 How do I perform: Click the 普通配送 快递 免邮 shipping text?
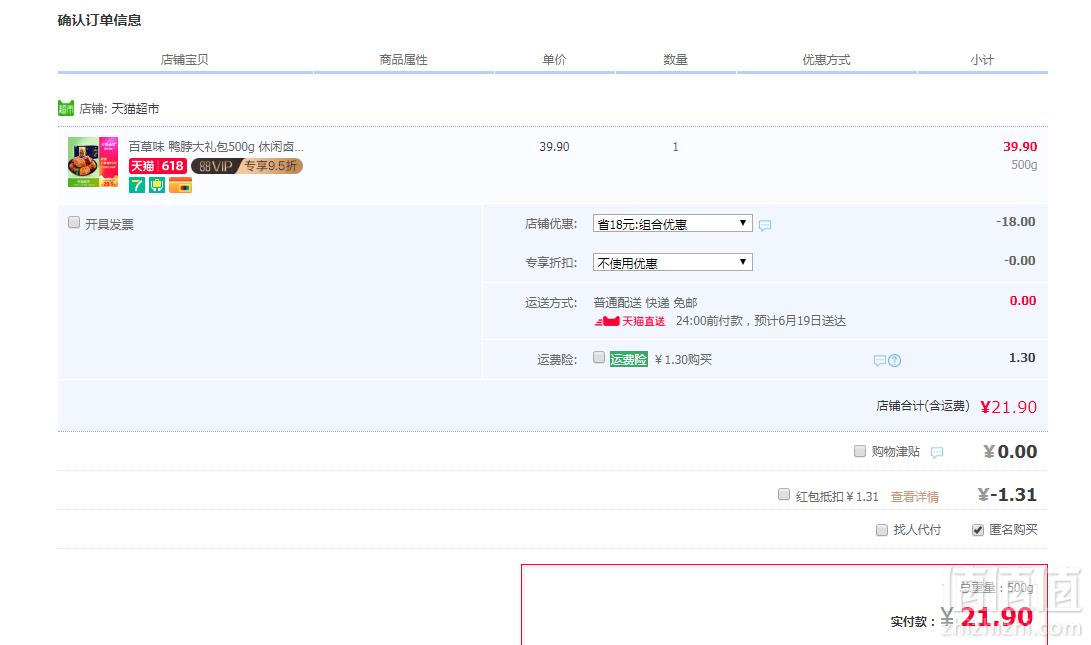[645, 303]
